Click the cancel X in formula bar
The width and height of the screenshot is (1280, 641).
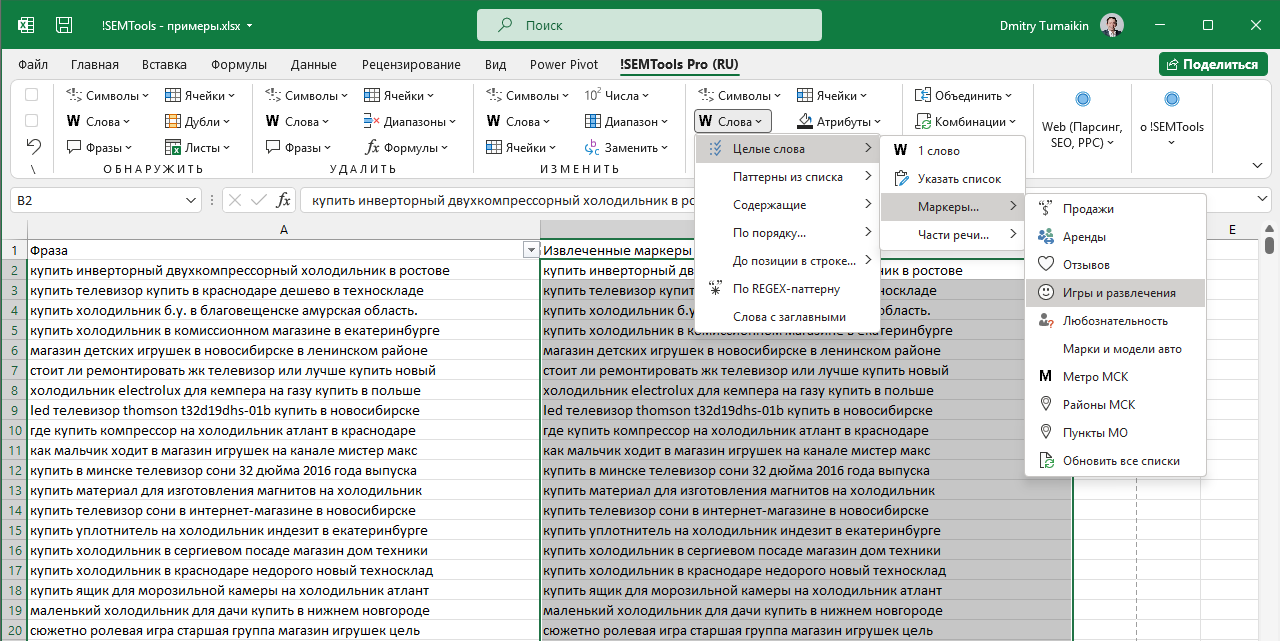[236, 200]
